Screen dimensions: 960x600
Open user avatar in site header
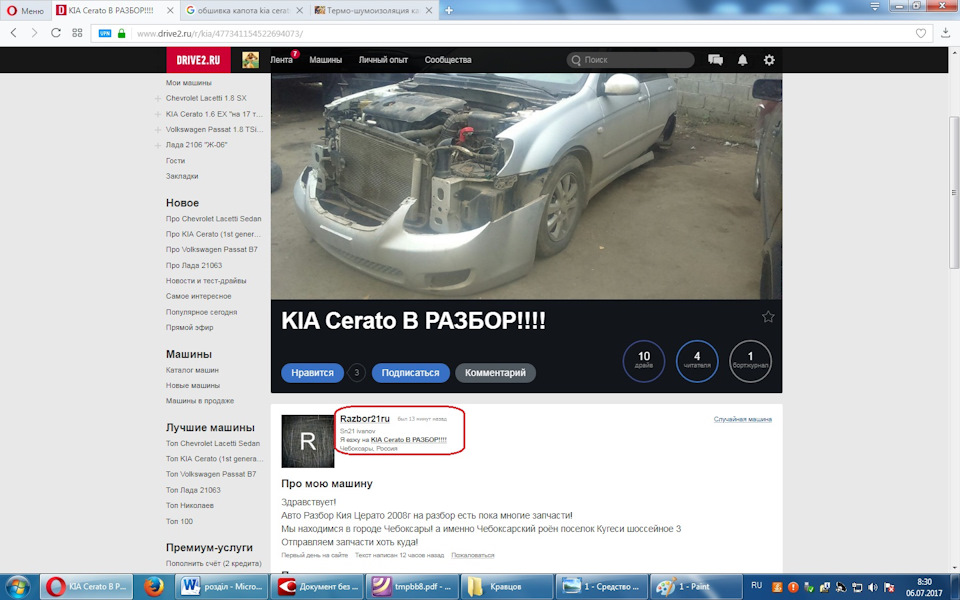tap(250, 60)
